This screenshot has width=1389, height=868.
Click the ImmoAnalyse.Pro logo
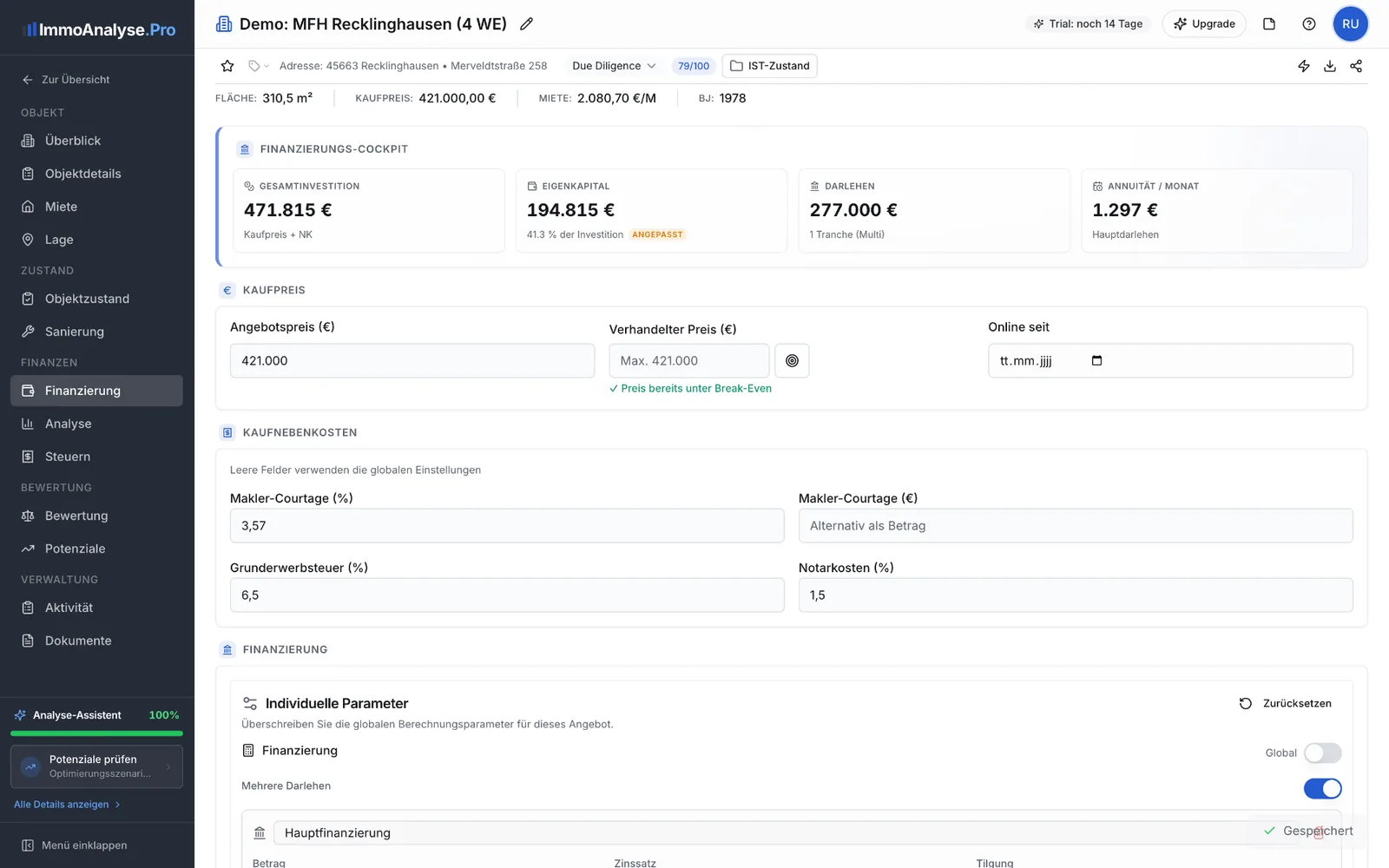99,30
